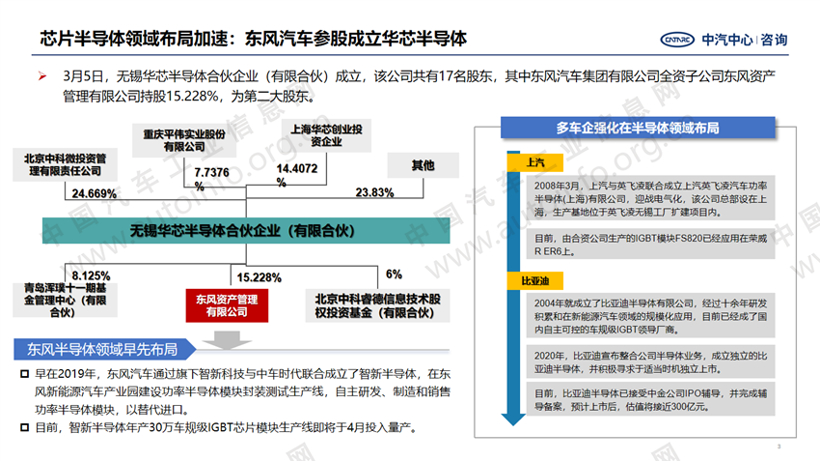820x461 pixels.
Task: Select the 青岛浑璞十一期基金管理中心 box
Action: click(x=68, y=299)
